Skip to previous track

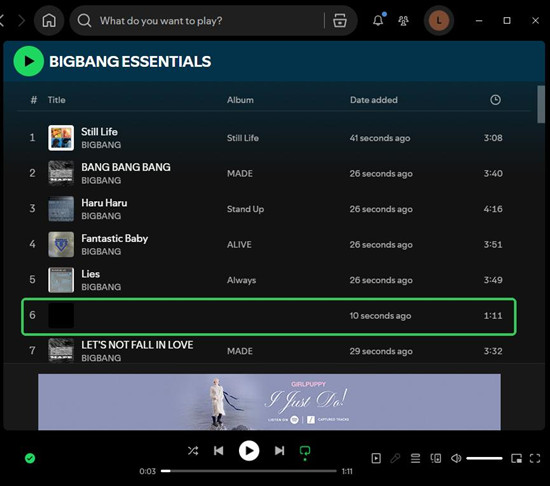pos(219,451)
